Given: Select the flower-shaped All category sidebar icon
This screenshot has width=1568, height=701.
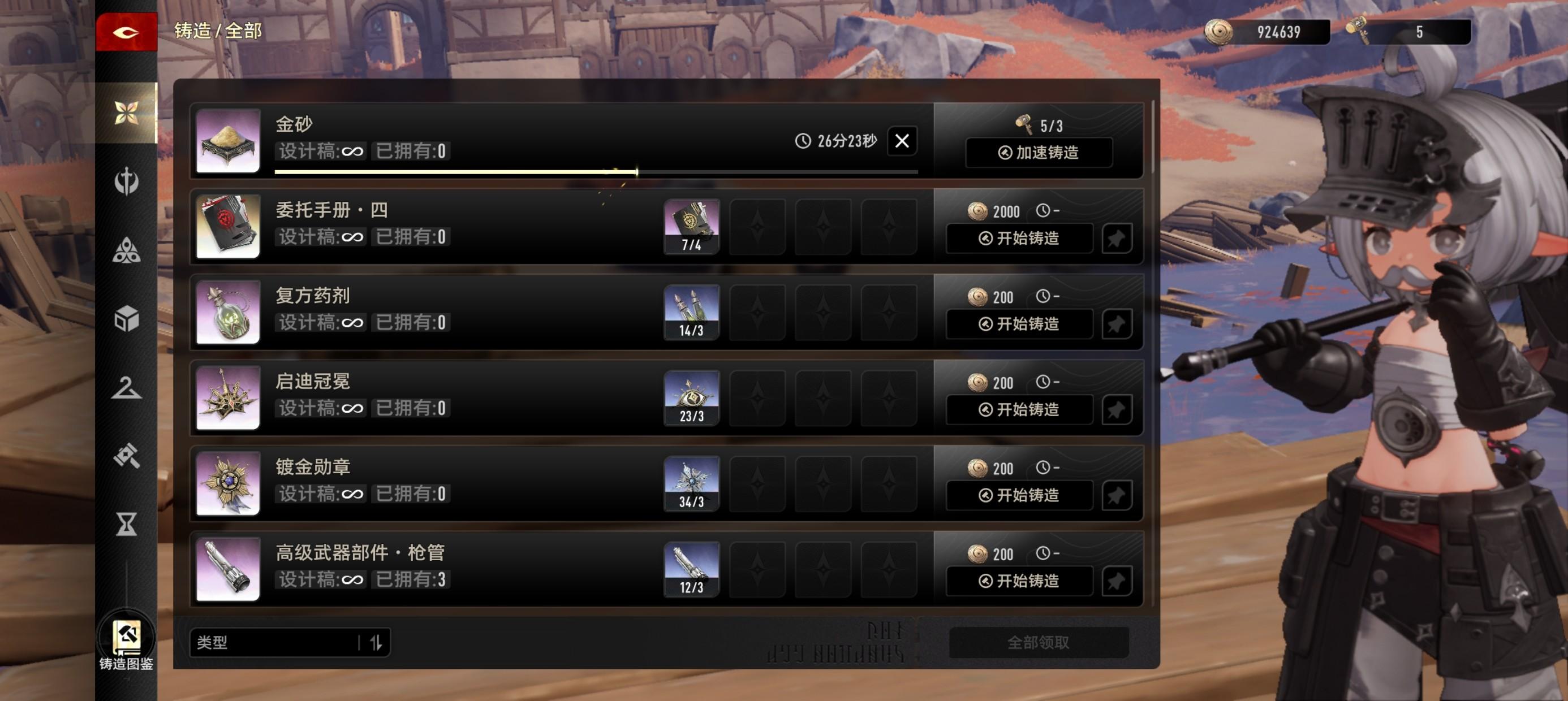Looking at the screenshot, I should click(126, 112).
